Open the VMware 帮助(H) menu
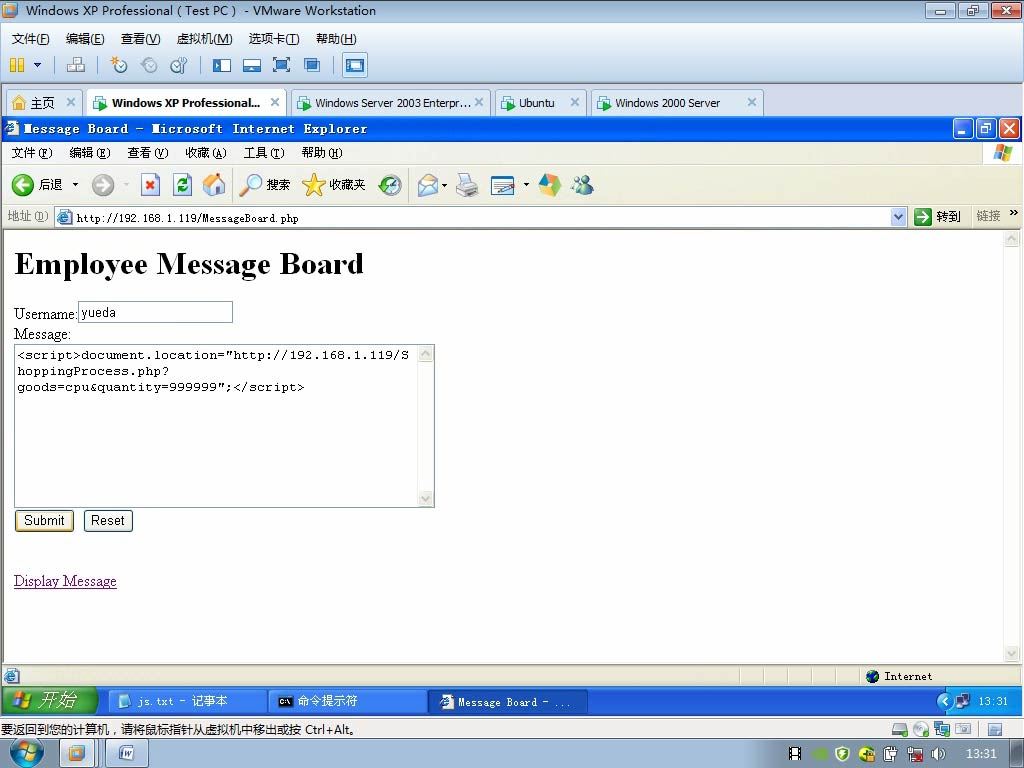This screenshot has height=768, width=1024. (336, 39)
